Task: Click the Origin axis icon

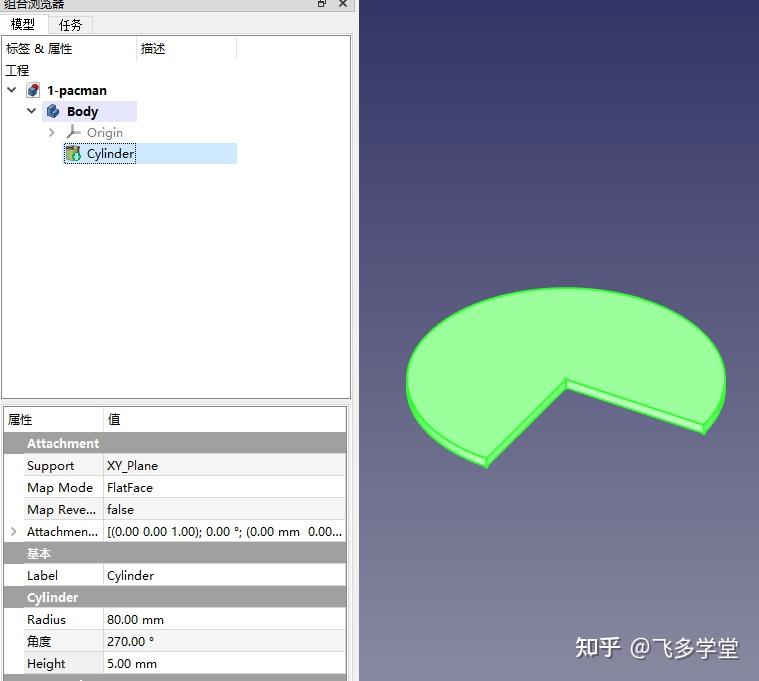Action: [73, 132]
